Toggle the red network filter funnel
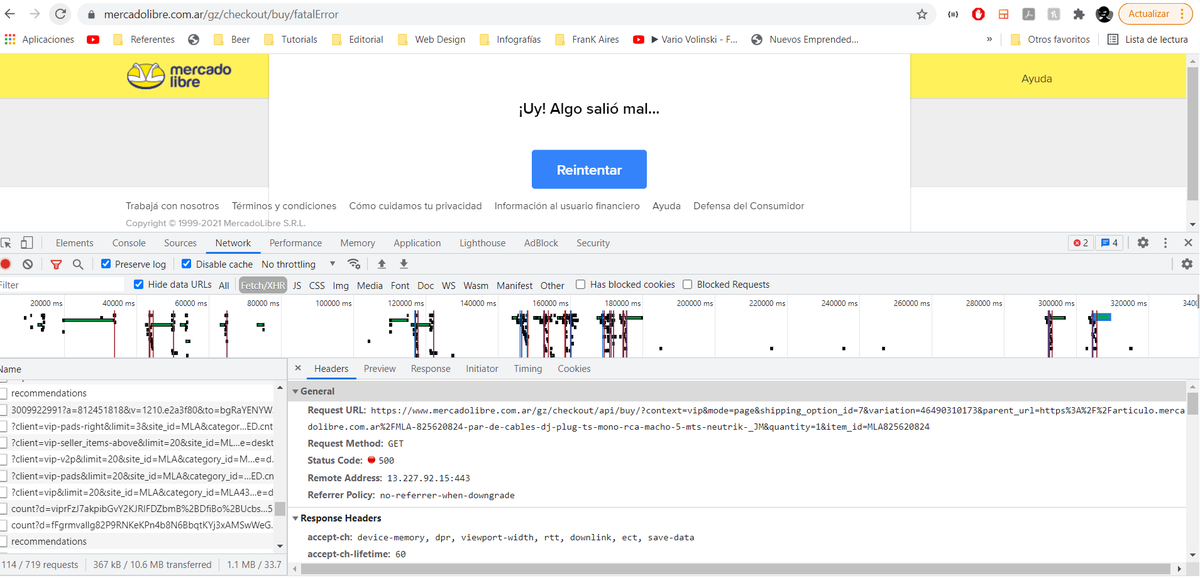Image resolution: width=1200 pixels, height=578 pixels. 56,264
